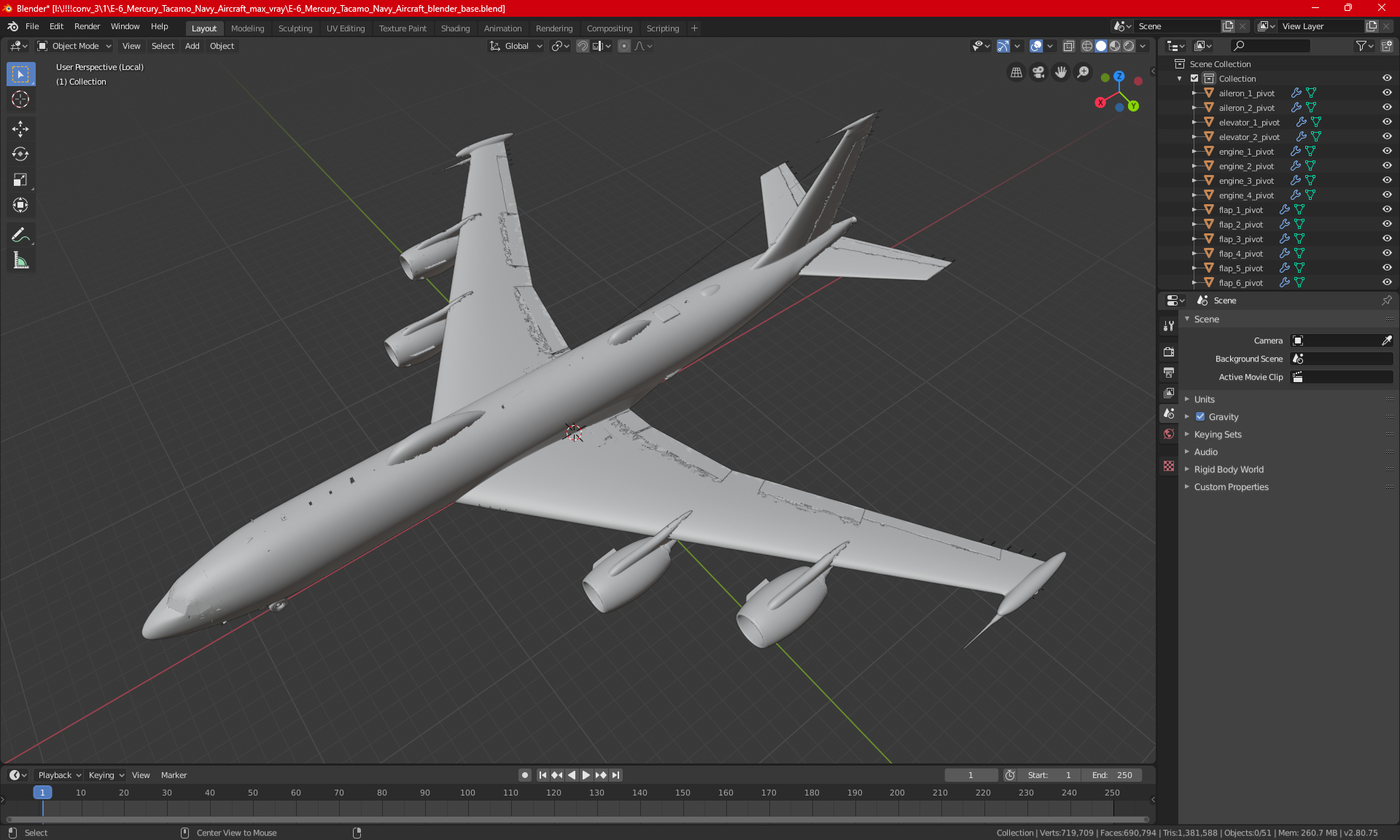The width and height of the screenshot is (1400, 840).
Task: Toggle proportional editing
Action: click(x=624, y=46)
